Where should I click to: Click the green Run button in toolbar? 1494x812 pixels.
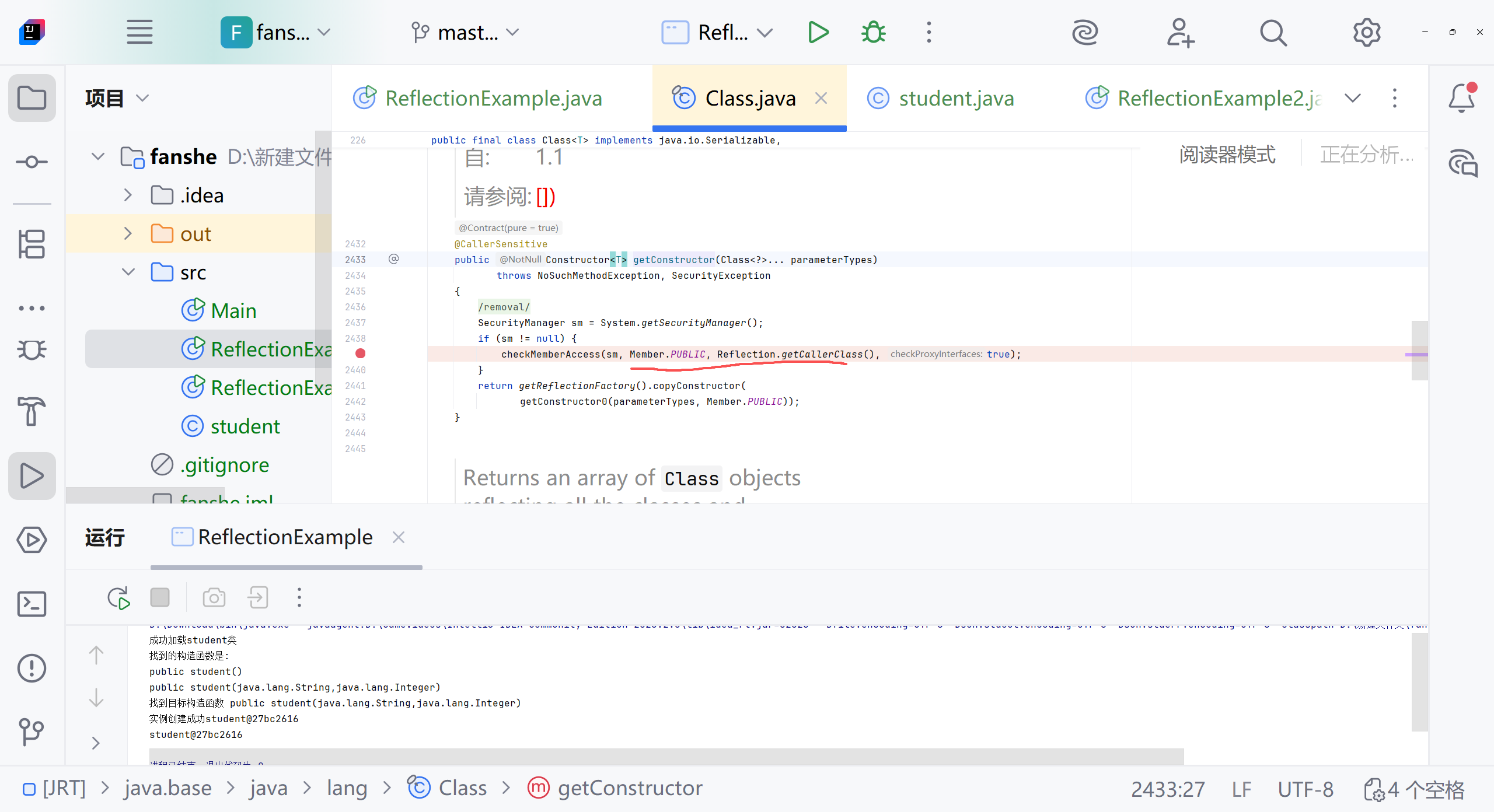(x=818, y=33)
